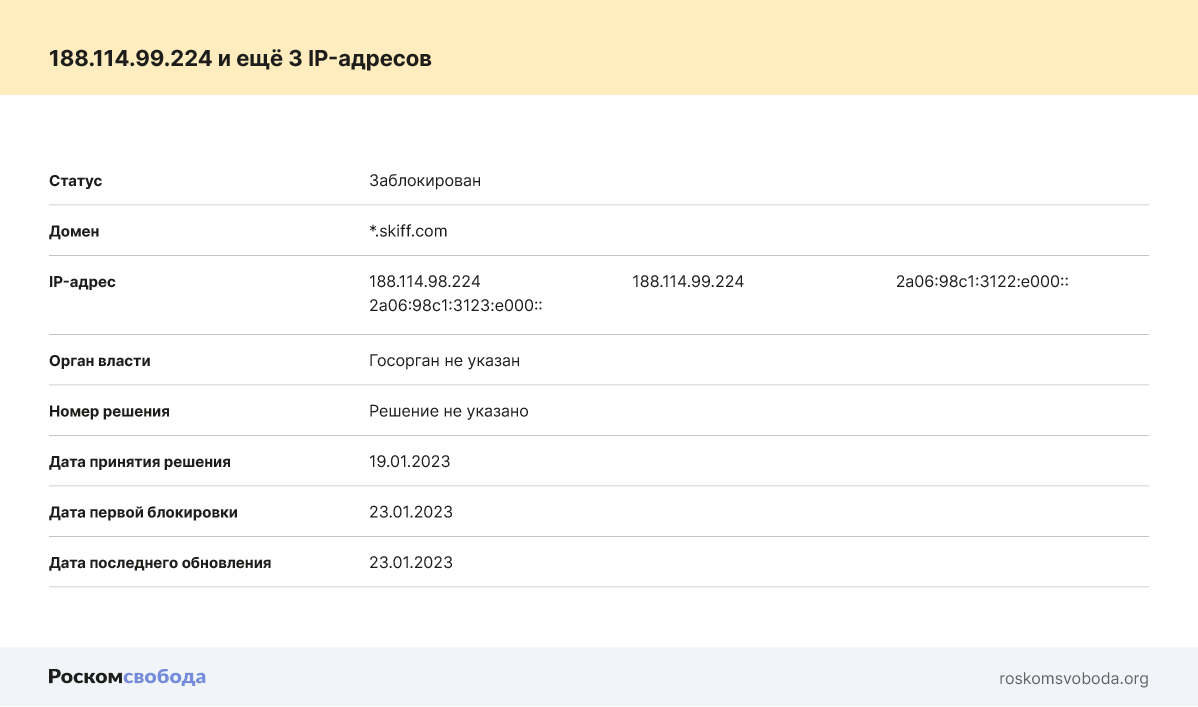Click the Госорган не указан value
This screenshot has height=707, width=1198.
pos(444,360)
